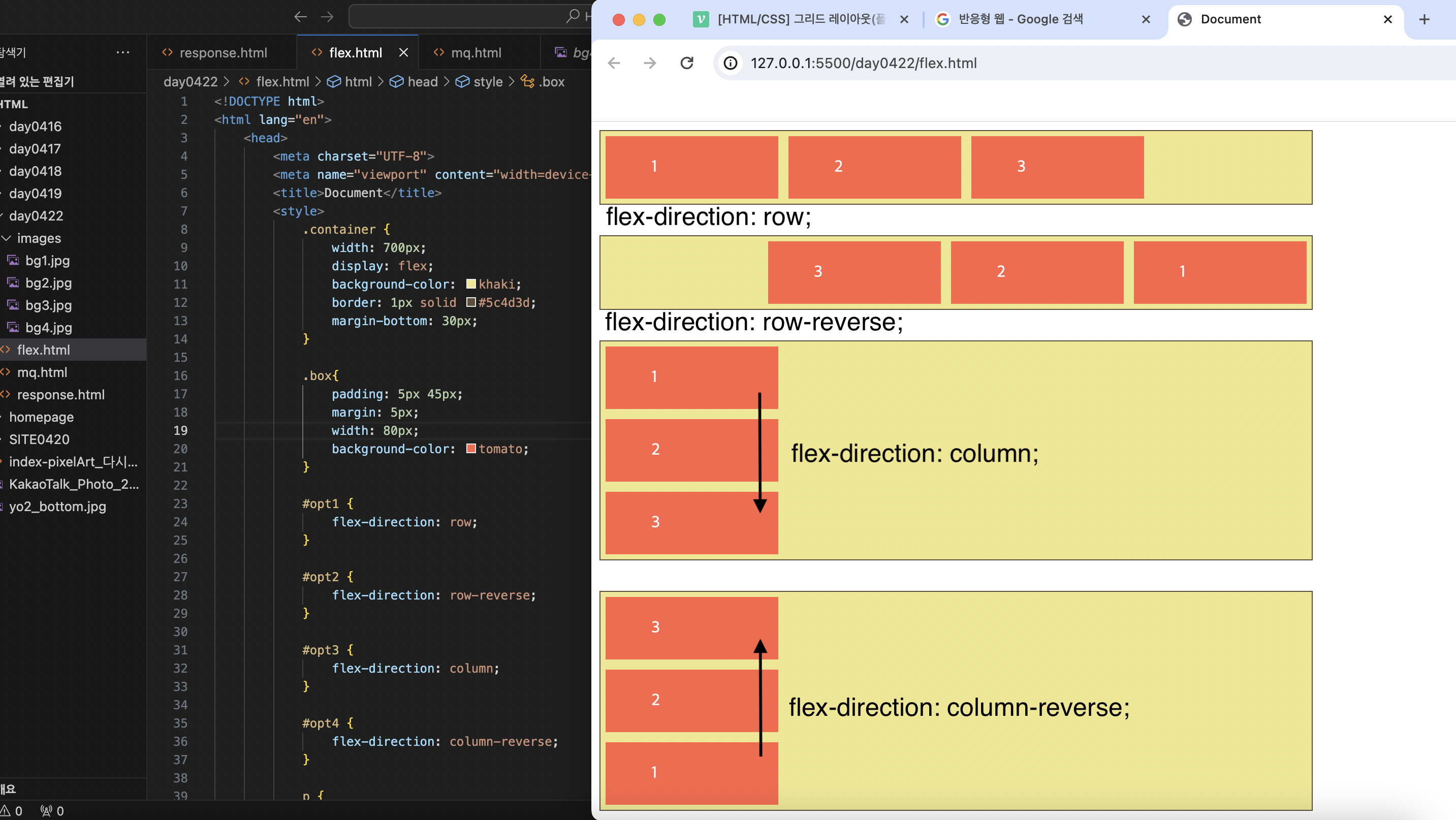Switch to the mq.html editor tab
1456x820 pixels.
point(476,52)
